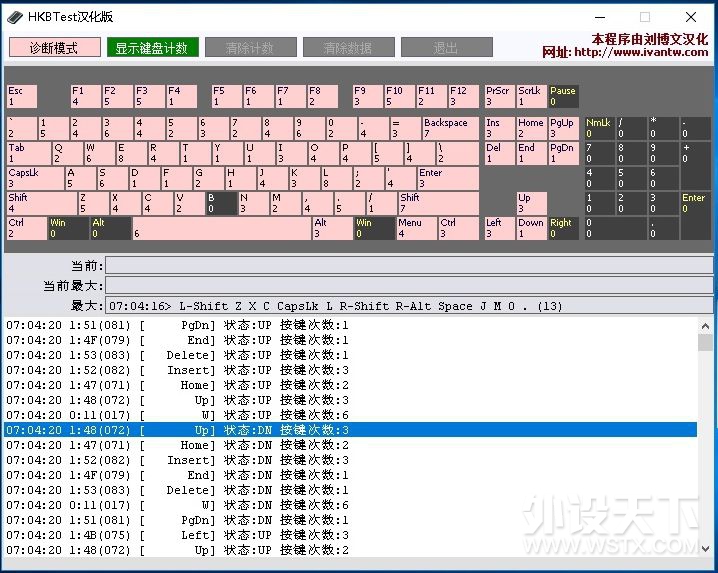Toggle the 显示键盘计数 green button
Screen dimensions: 718x573
152,48
